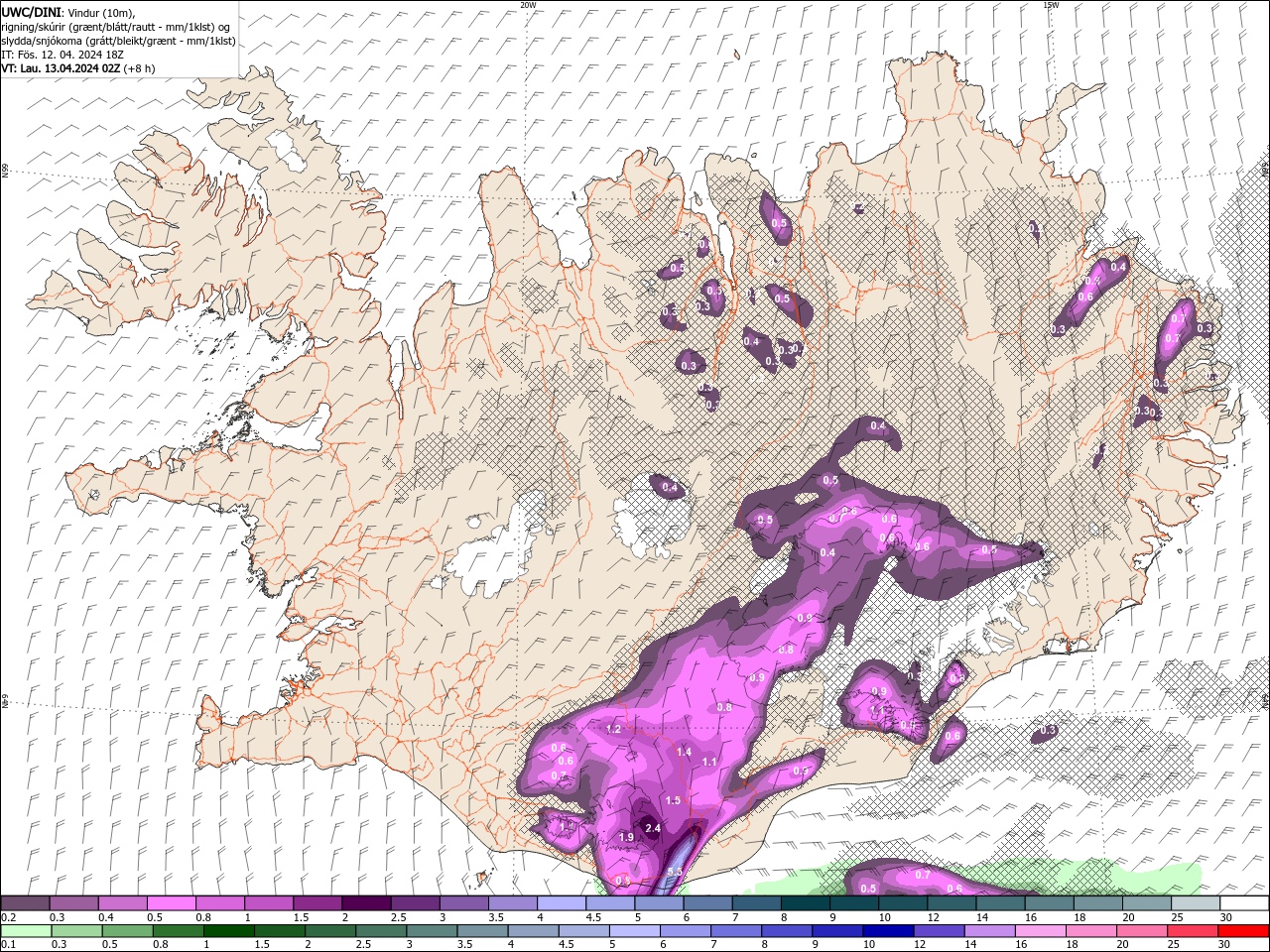The image size is (1270, 952).
Task: Pick the bright red rain swatch after 30
Action: point(1244,931)
